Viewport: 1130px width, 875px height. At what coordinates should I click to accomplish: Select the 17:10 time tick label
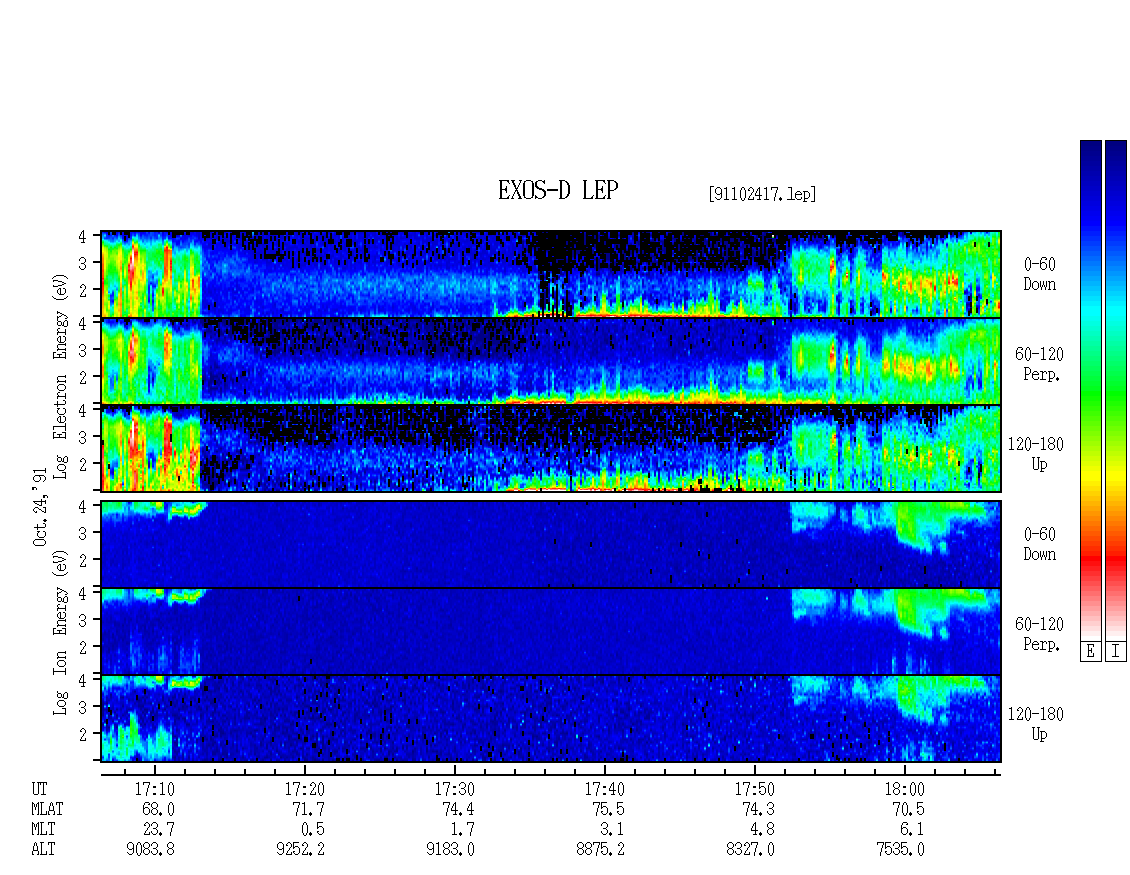coord(154,789)
